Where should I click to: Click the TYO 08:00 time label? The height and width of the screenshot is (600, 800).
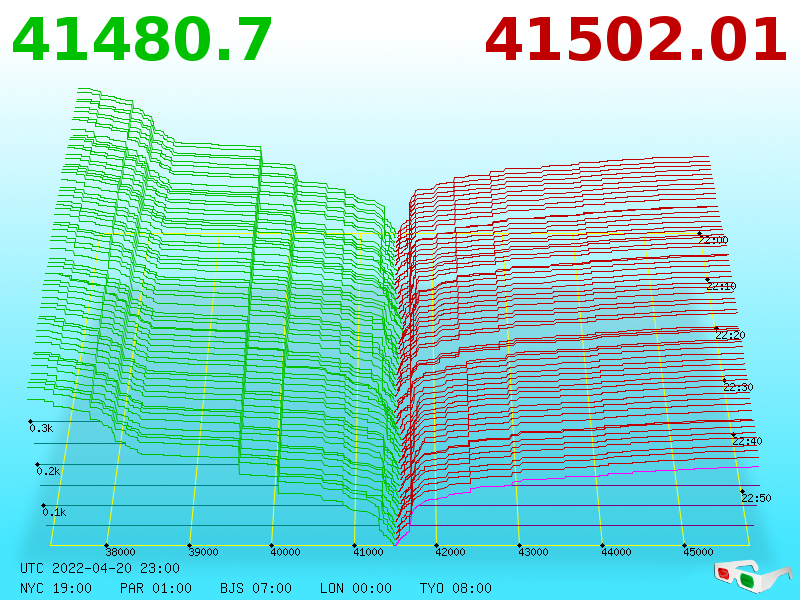pyautogui.click(x=456, y=588)
